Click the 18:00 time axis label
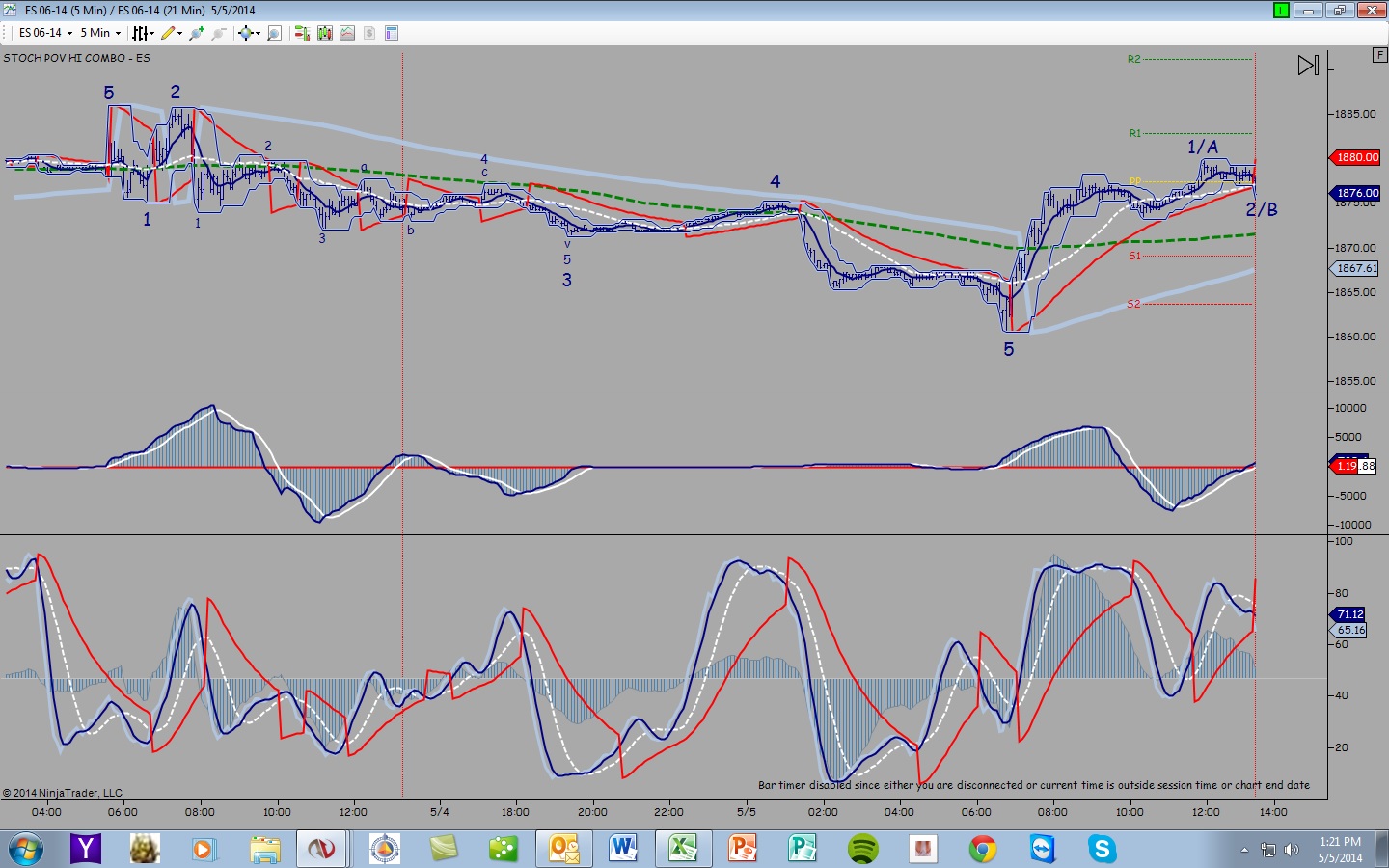Screen dimensions: 1389x868 [515, 812]
